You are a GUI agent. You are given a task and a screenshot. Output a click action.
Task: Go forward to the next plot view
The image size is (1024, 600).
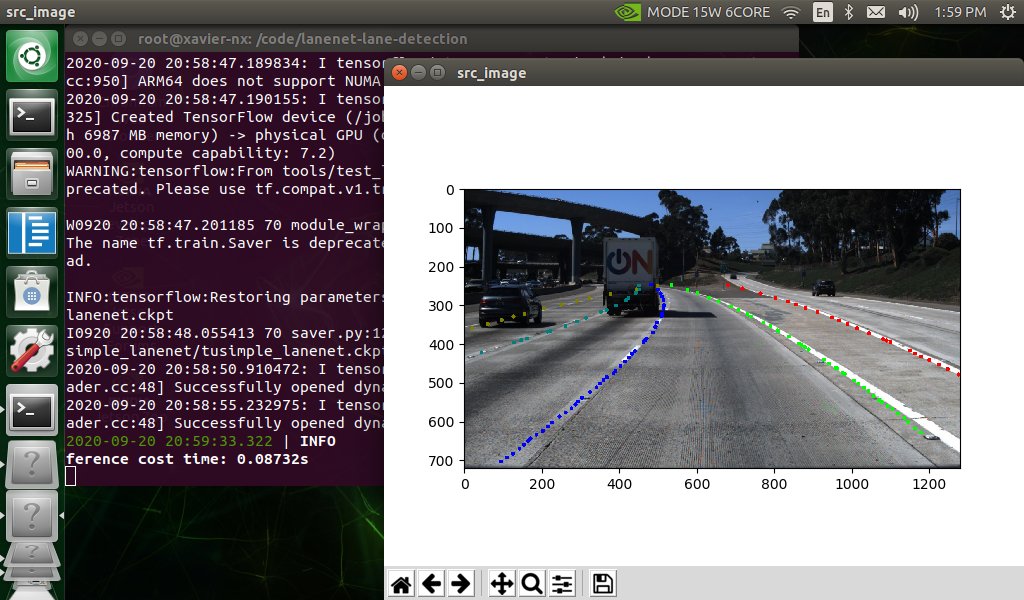pos(461,583)
